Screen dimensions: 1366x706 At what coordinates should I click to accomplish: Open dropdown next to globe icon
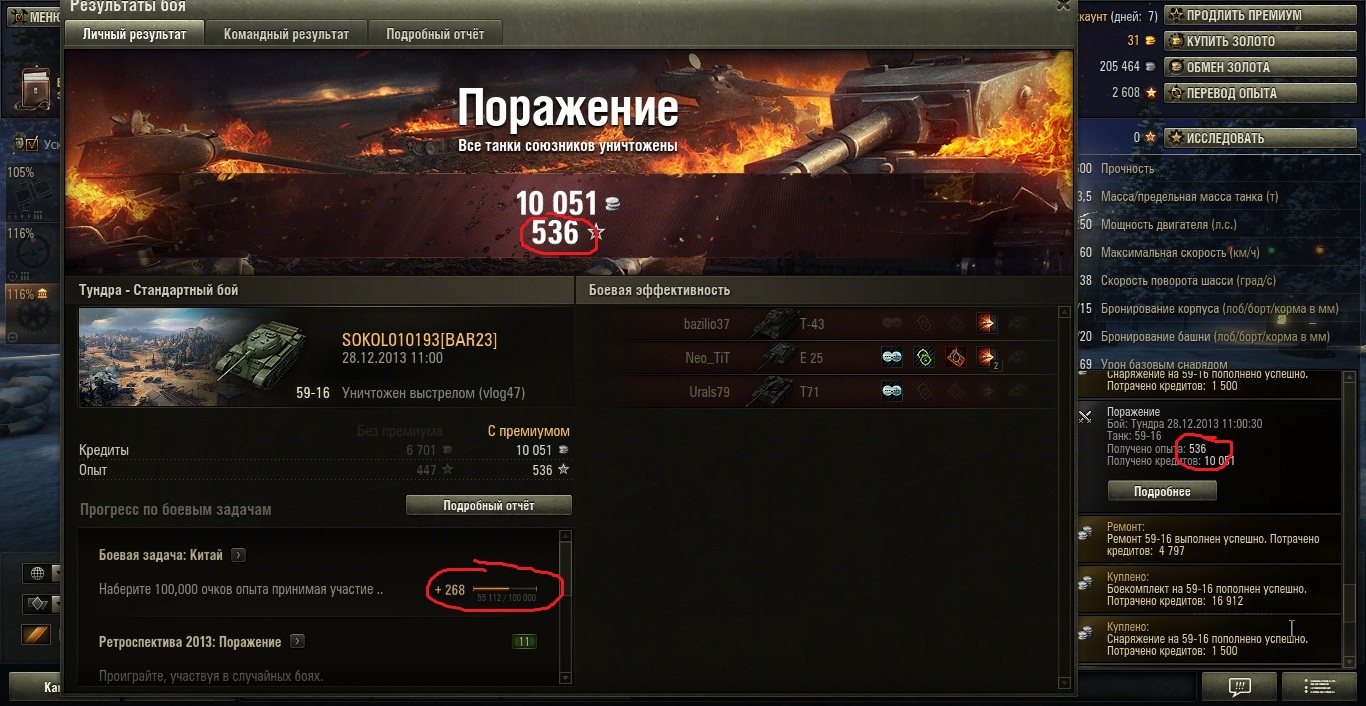pyautogui.click(x=57, y=573)
